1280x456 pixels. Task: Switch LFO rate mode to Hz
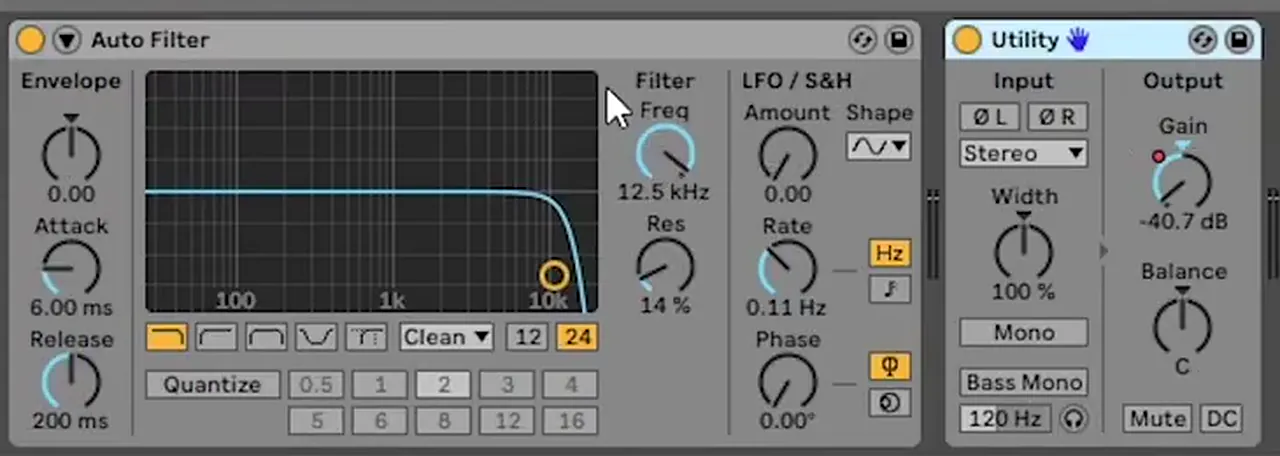pos(890,253)
